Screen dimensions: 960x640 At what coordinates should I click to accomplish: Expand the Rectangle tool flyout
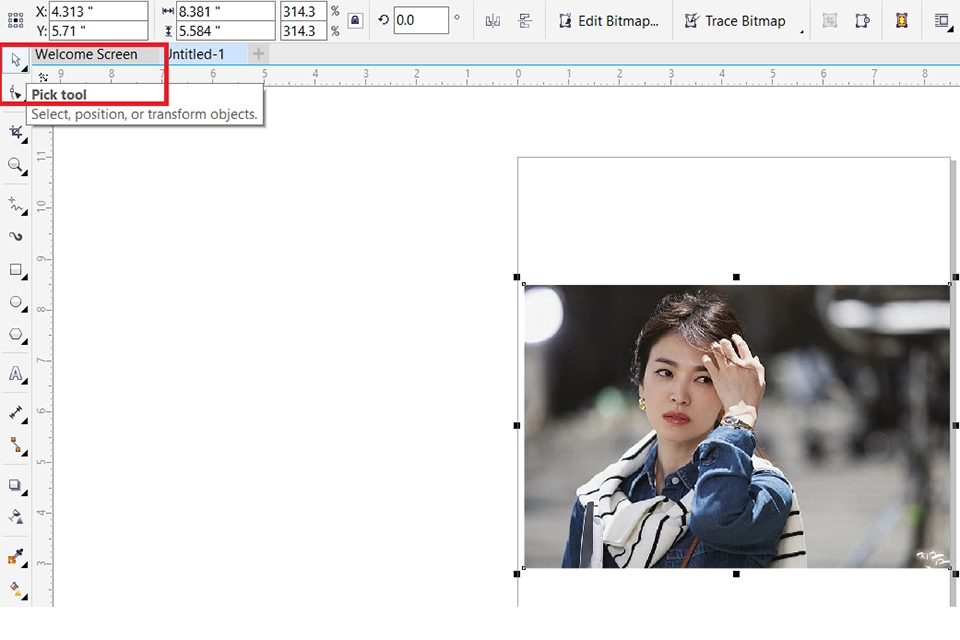[x=26, y=277]
